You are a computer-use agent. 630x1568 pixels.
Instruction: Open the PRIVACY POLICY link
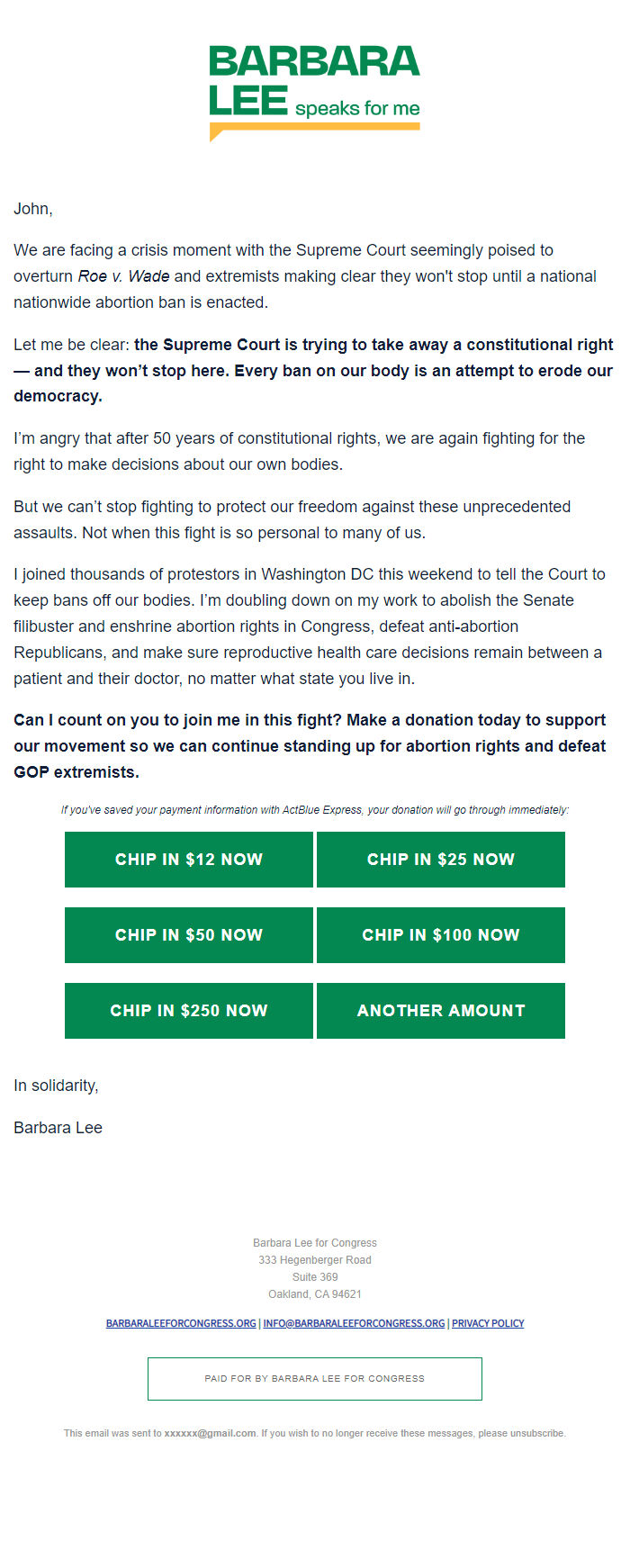(x=488, y=1323)
